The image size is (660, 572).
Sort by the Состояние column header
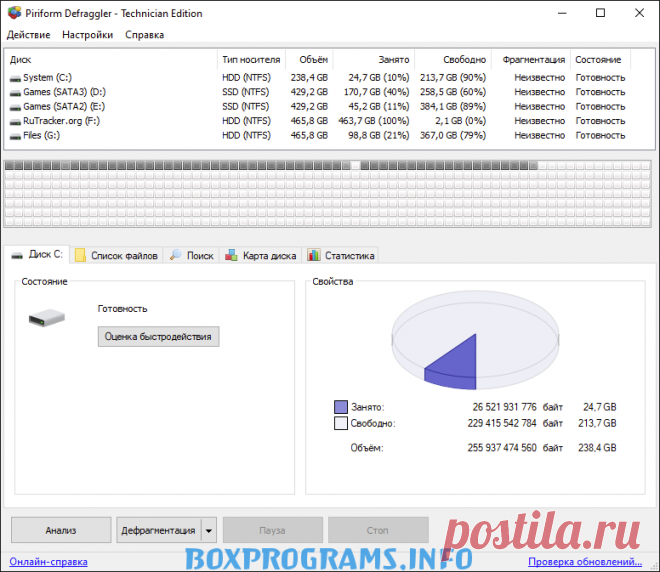(601, 60)
